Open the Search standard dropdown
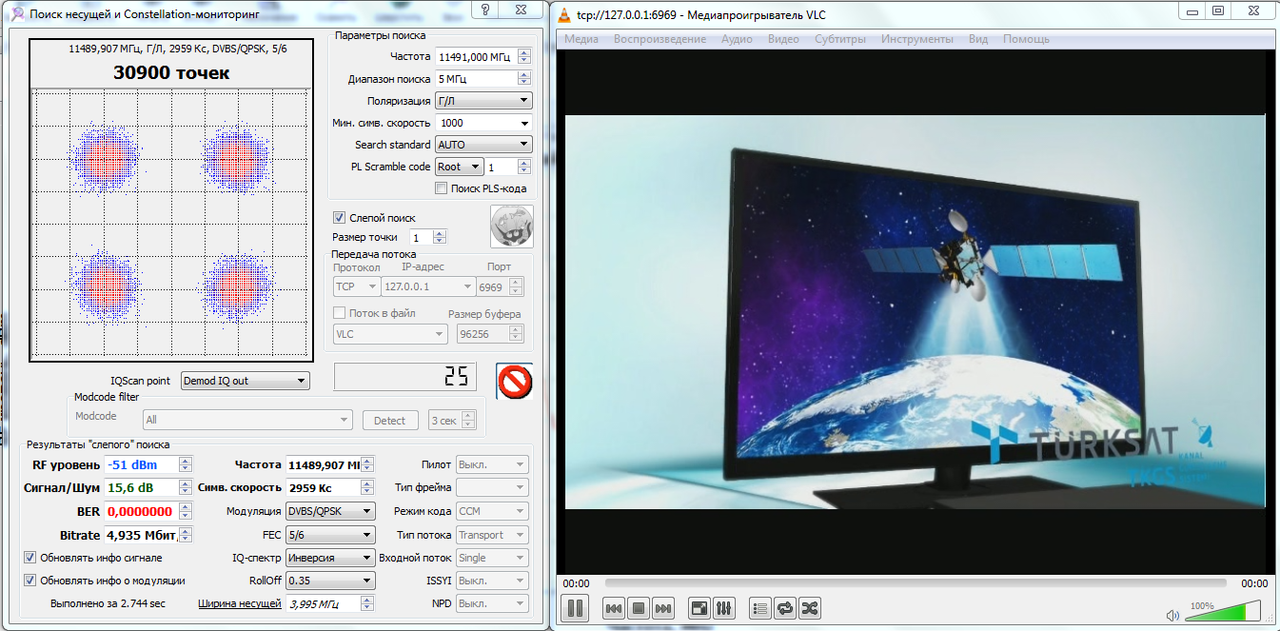Viewport: 1280px width, 631px height. click(x=484, y=145)
